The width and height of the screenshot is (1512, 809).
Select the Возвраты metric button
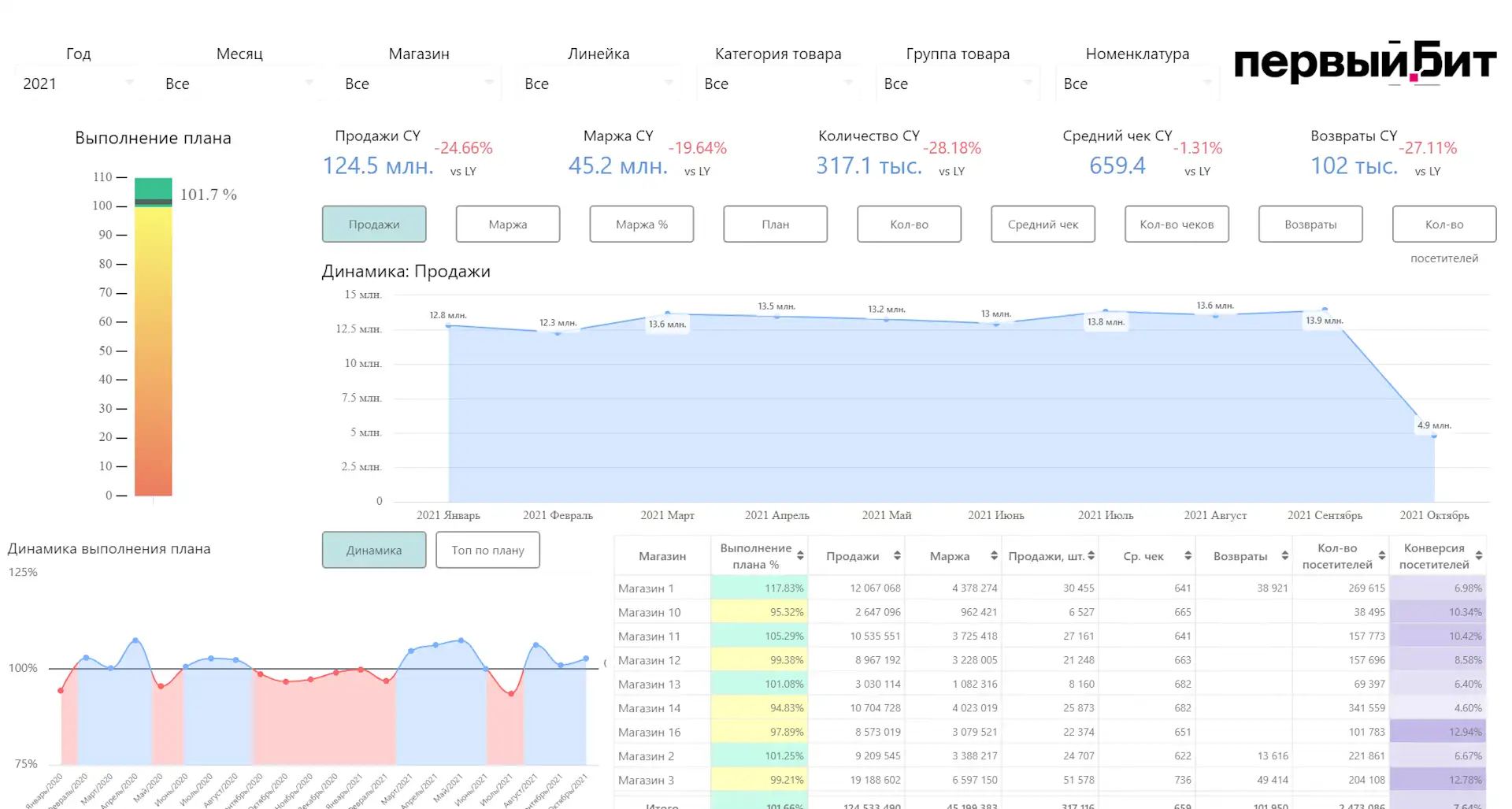tap(1310, 225)
